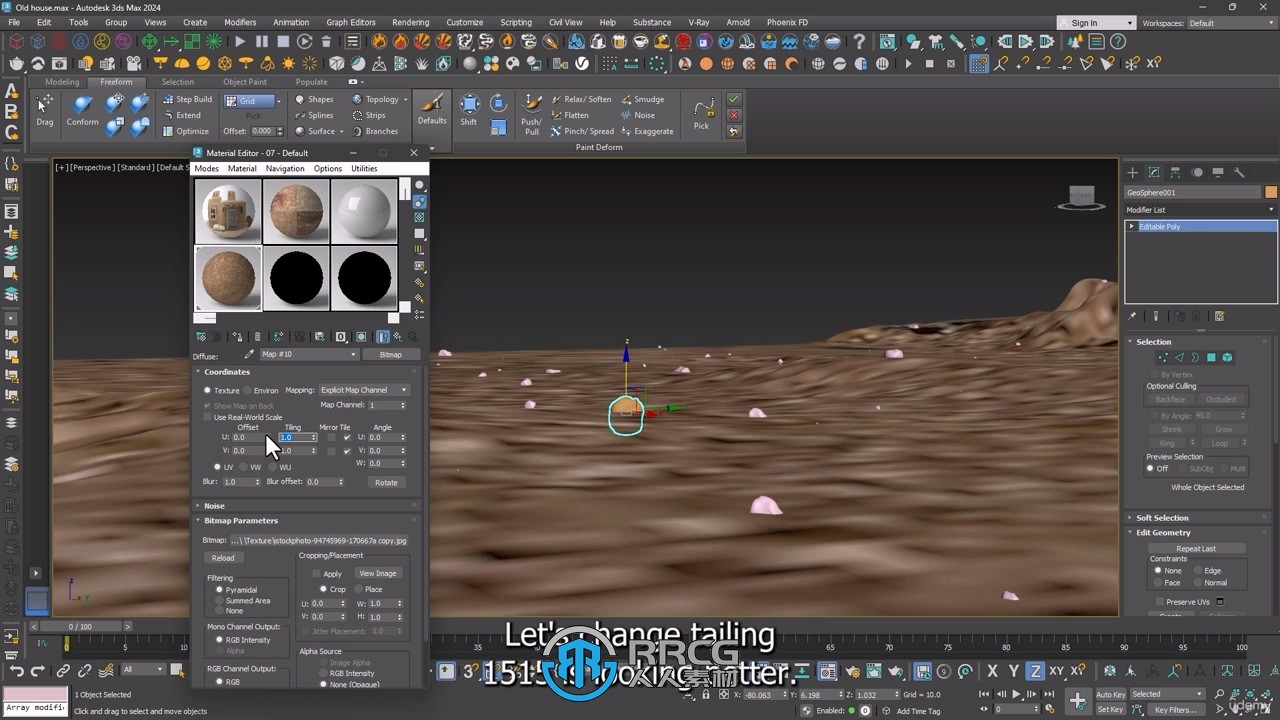
Task: Open the Defaults brush settings
Action: coord(432,109)
